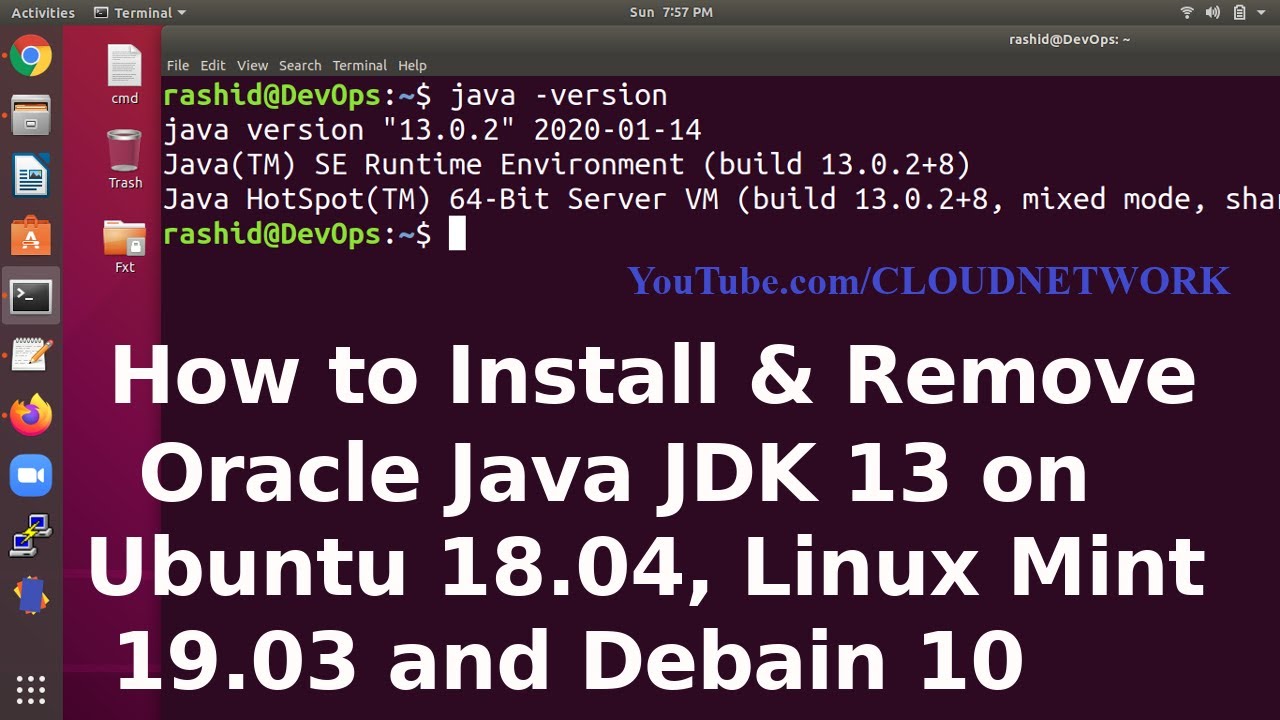
Task: Open the Files manager dock icon
Action: 31,116
